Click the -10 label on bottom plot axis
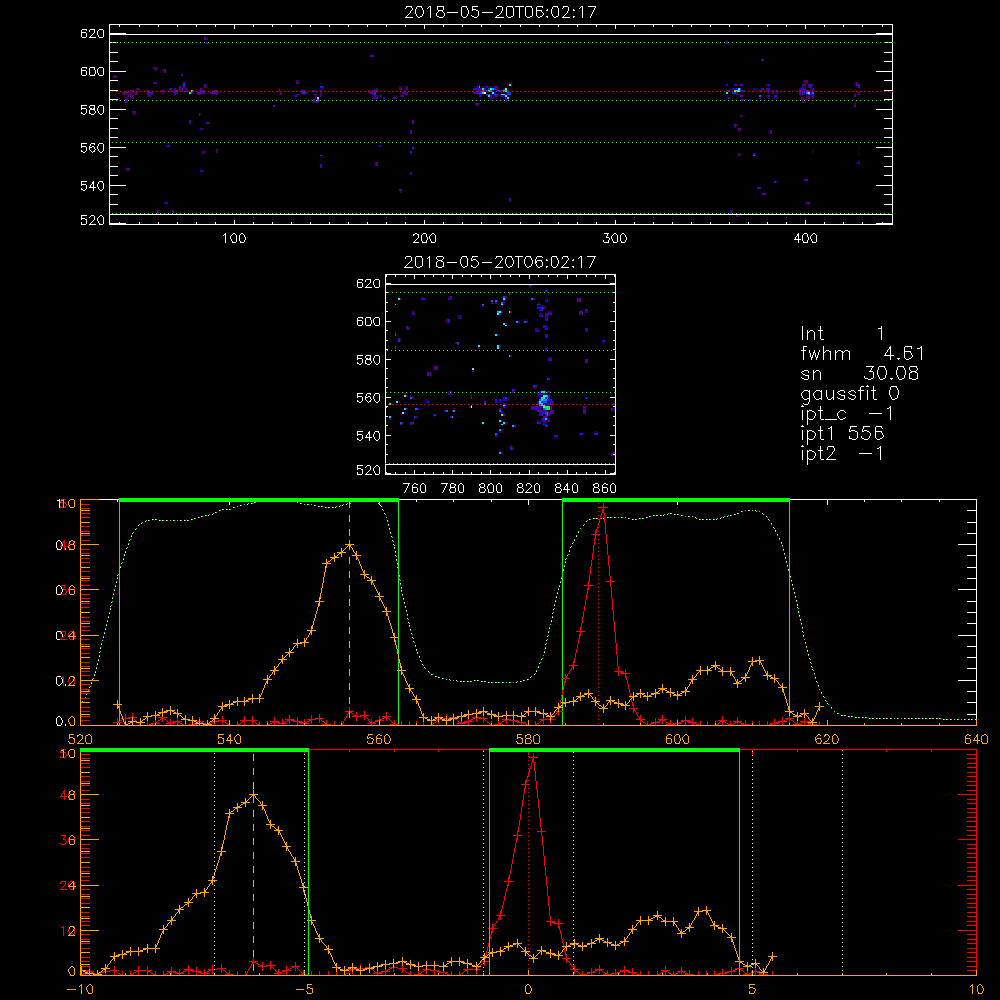Image resolution: width=1000 pixels, height=1000 pixels. tap(80, 990)
